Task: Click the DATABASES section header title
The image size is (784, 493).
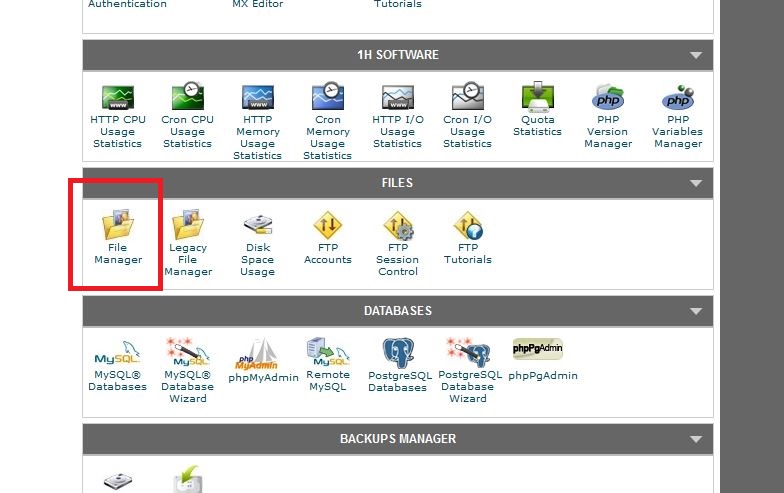Action: coord(398,311)
